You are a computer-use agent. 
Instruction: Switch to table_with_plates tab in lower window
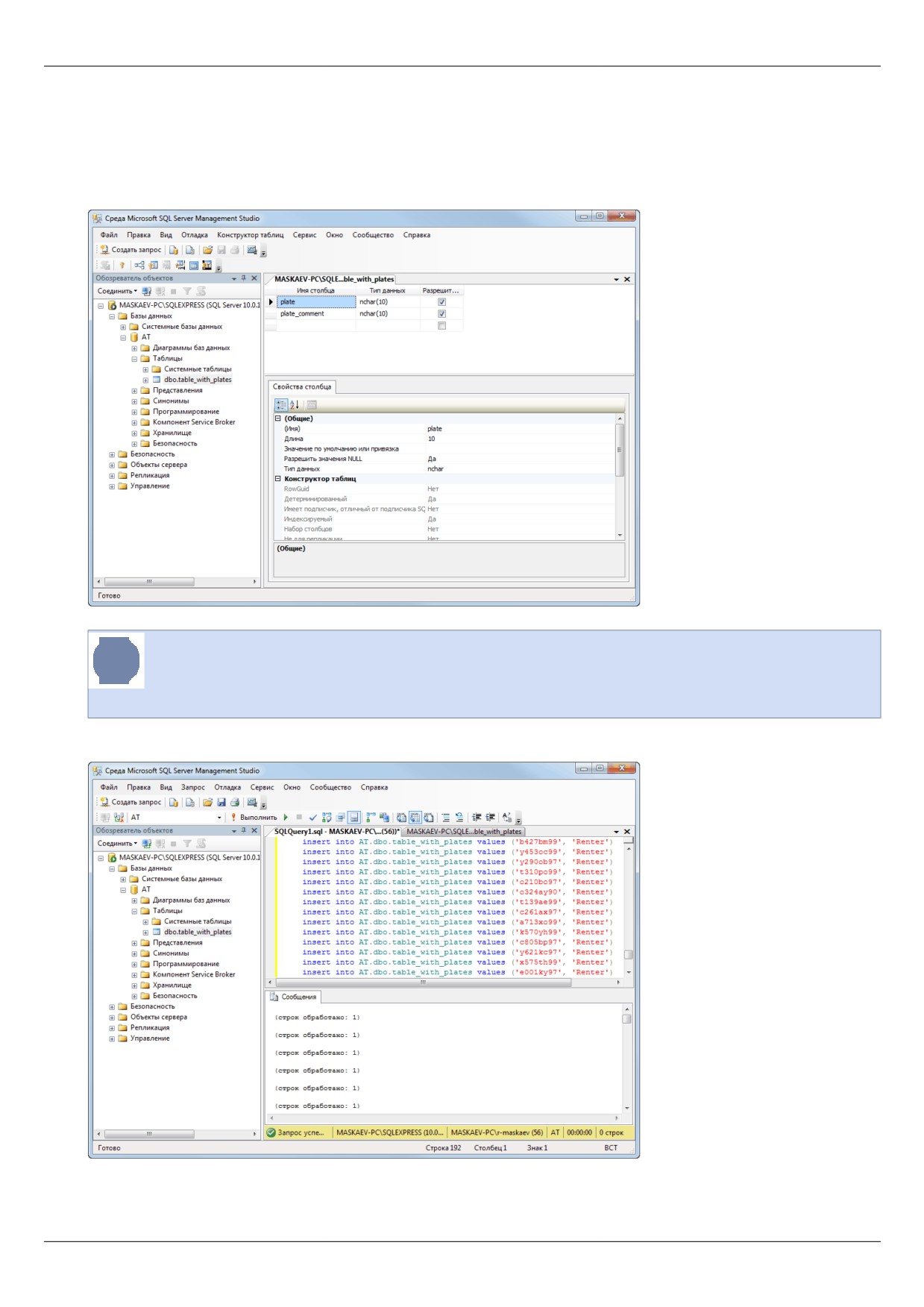click(464, 831)
